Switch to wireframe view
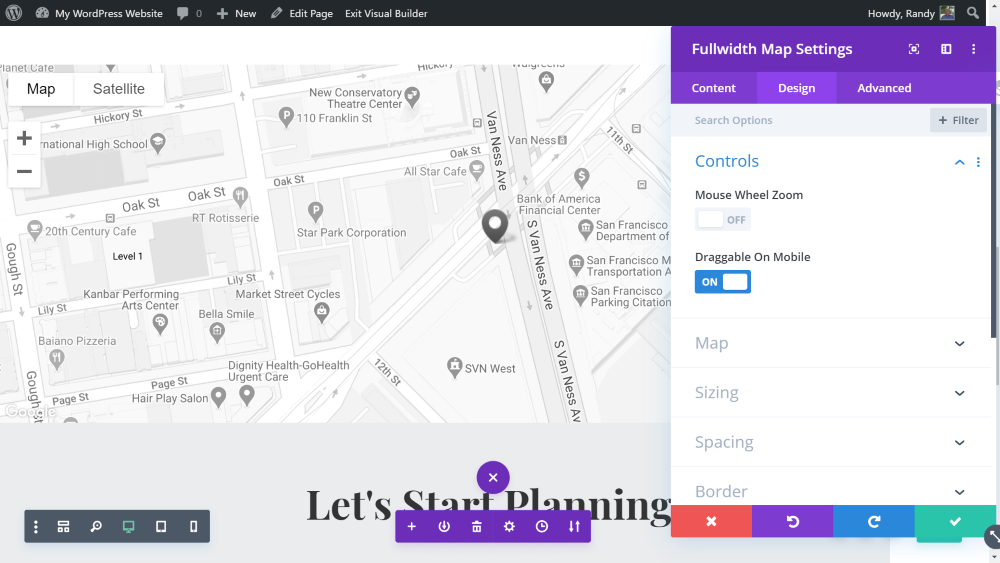The height and width of the screenshot is (563, 1000). [x=63, y=527]
